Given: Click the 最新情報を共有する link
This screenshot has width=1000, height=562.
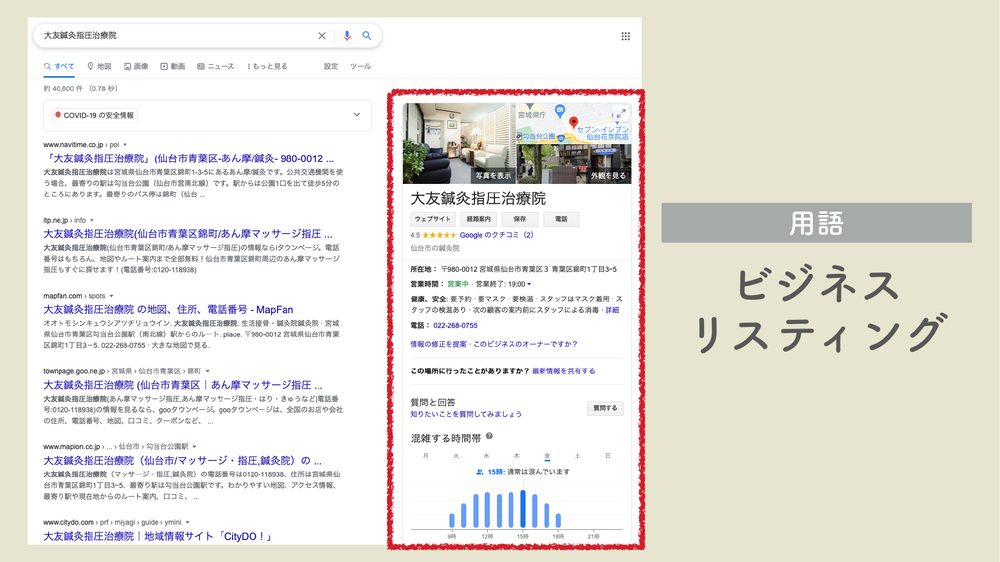Looking at the screenshot, I should pos(564,371).
